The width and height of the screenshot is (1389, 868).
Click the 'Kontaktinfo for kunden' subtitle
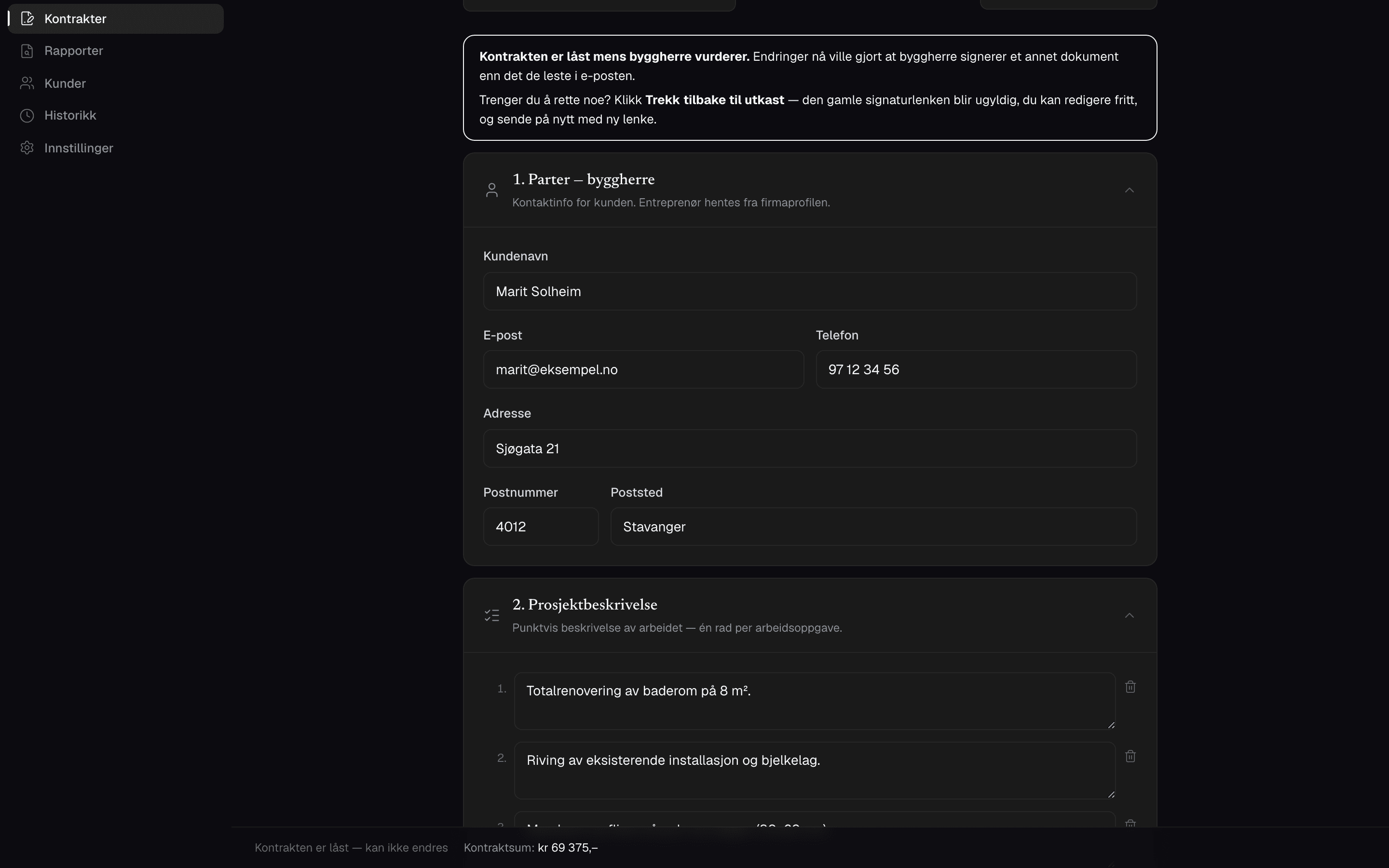(x=670, y=203)
